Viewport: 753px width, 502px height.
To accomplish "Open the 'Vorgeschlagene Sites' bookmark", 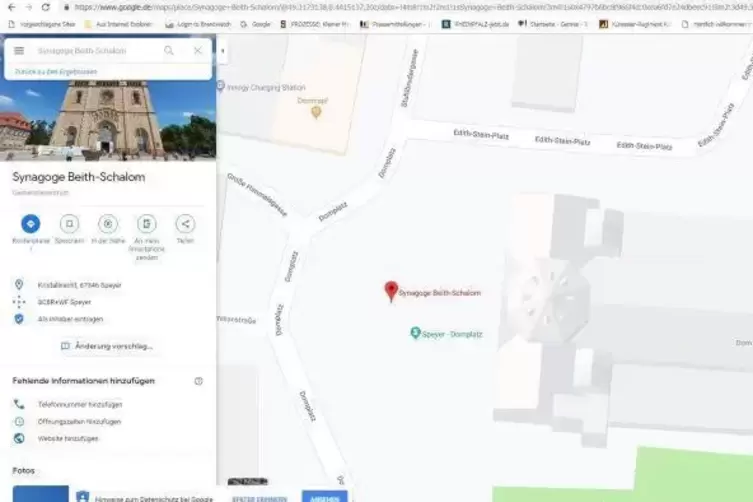I will coord(42,24).
